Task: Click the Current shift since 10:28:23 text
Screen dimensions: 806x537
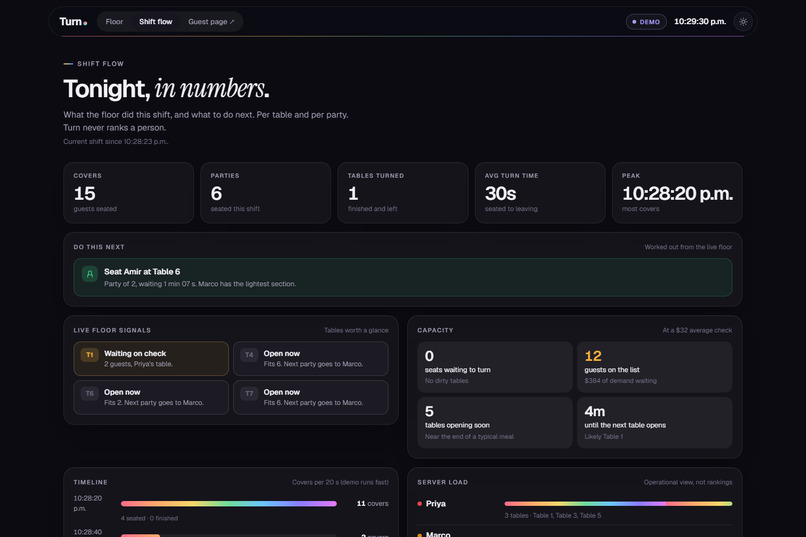Action: (x=116, y=141)
